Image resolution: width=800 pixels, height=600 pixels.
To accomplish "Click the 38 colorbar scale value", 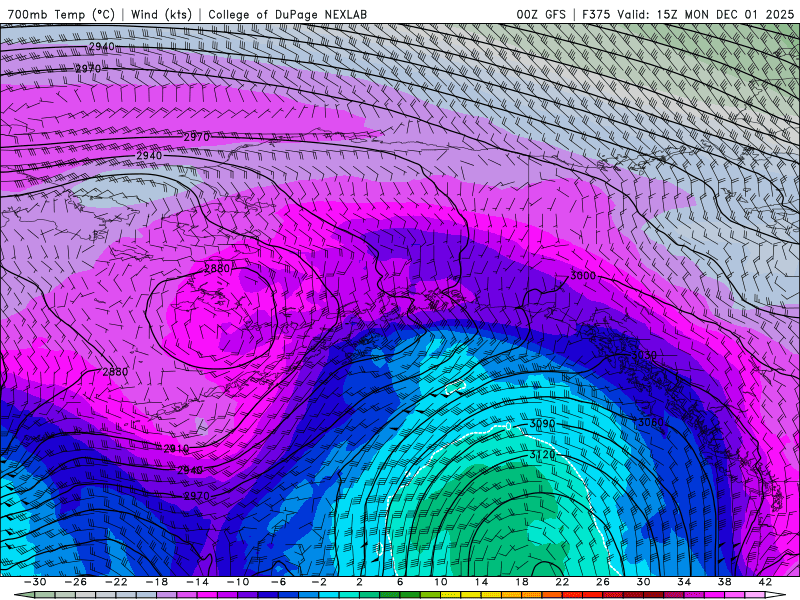I will point(724,582).
